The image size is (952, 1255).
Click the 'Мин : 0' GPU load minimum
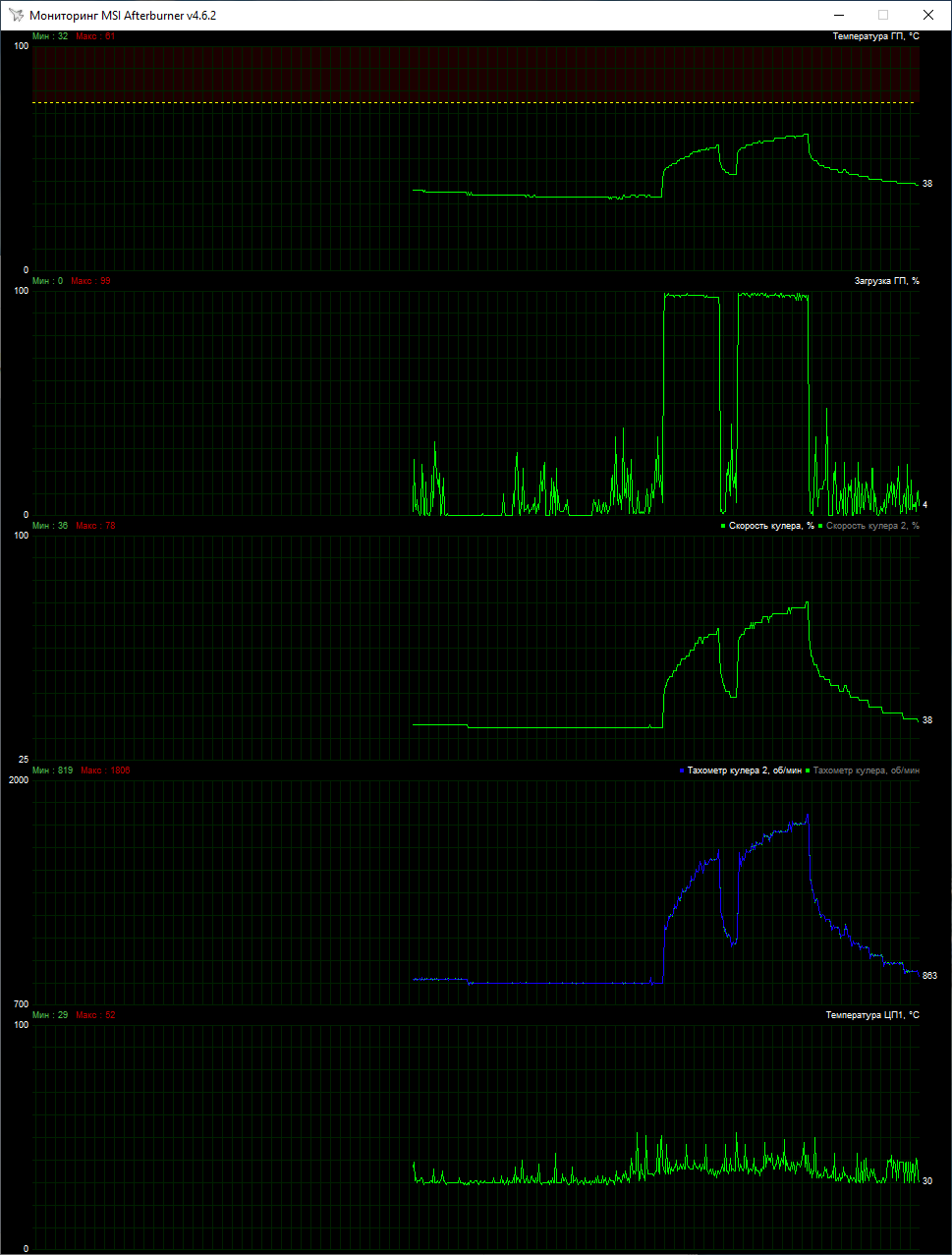point(47,281)
